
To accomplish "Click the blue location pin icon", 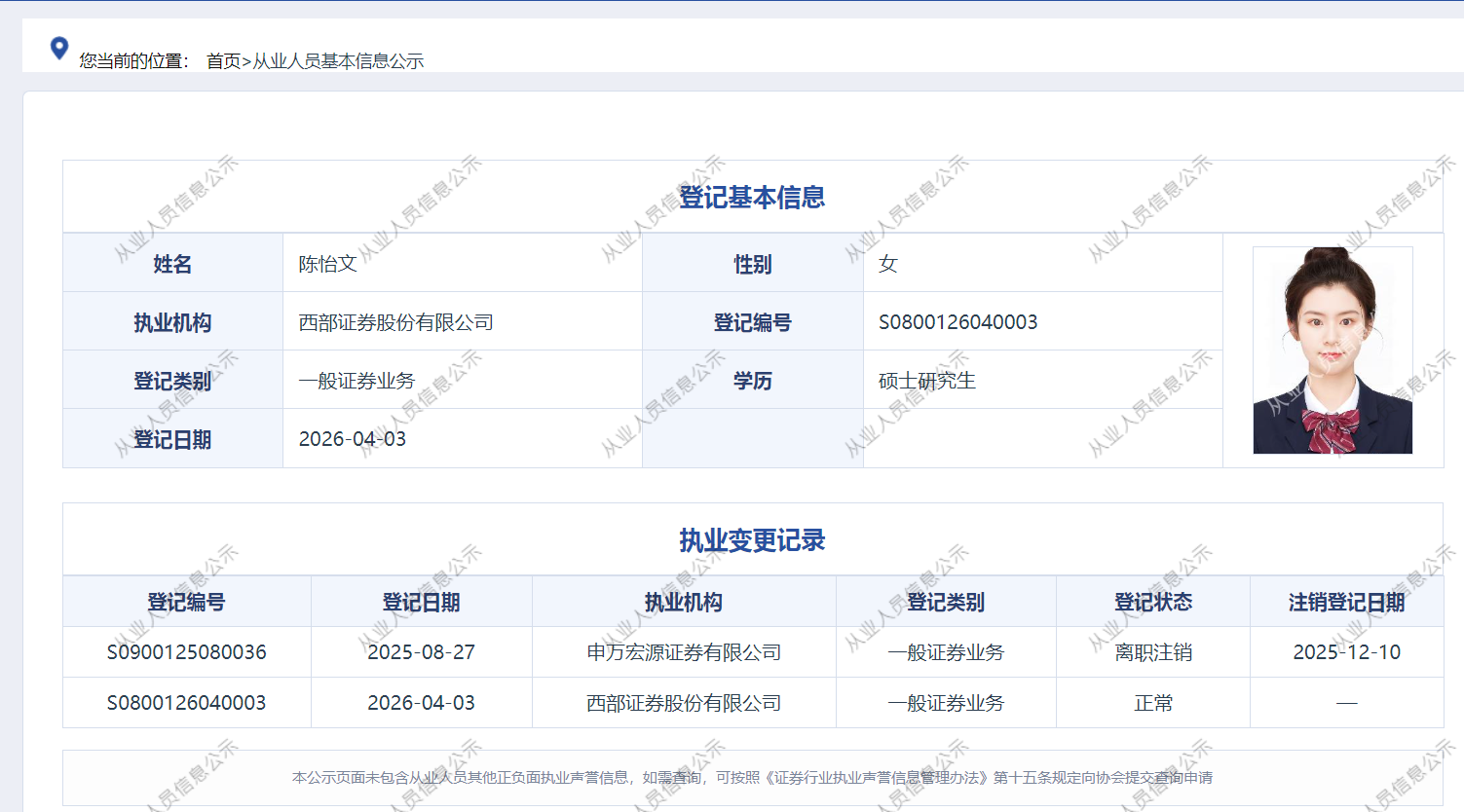I will tap(59, 48).
